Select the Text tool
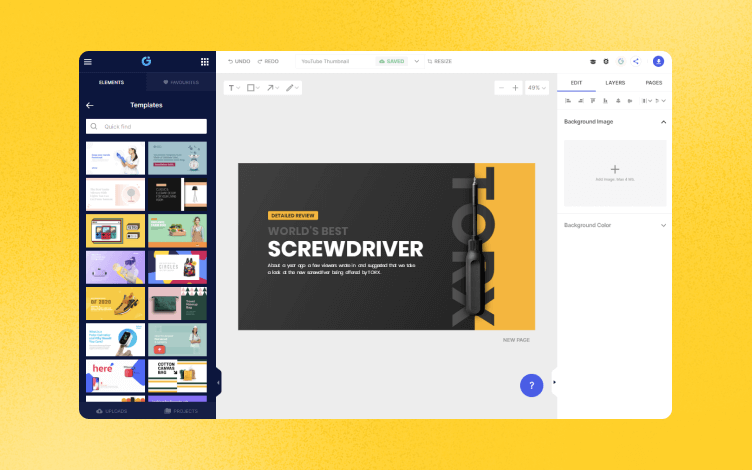This screenshot has width=752, height=470. [x=231, y=88]
